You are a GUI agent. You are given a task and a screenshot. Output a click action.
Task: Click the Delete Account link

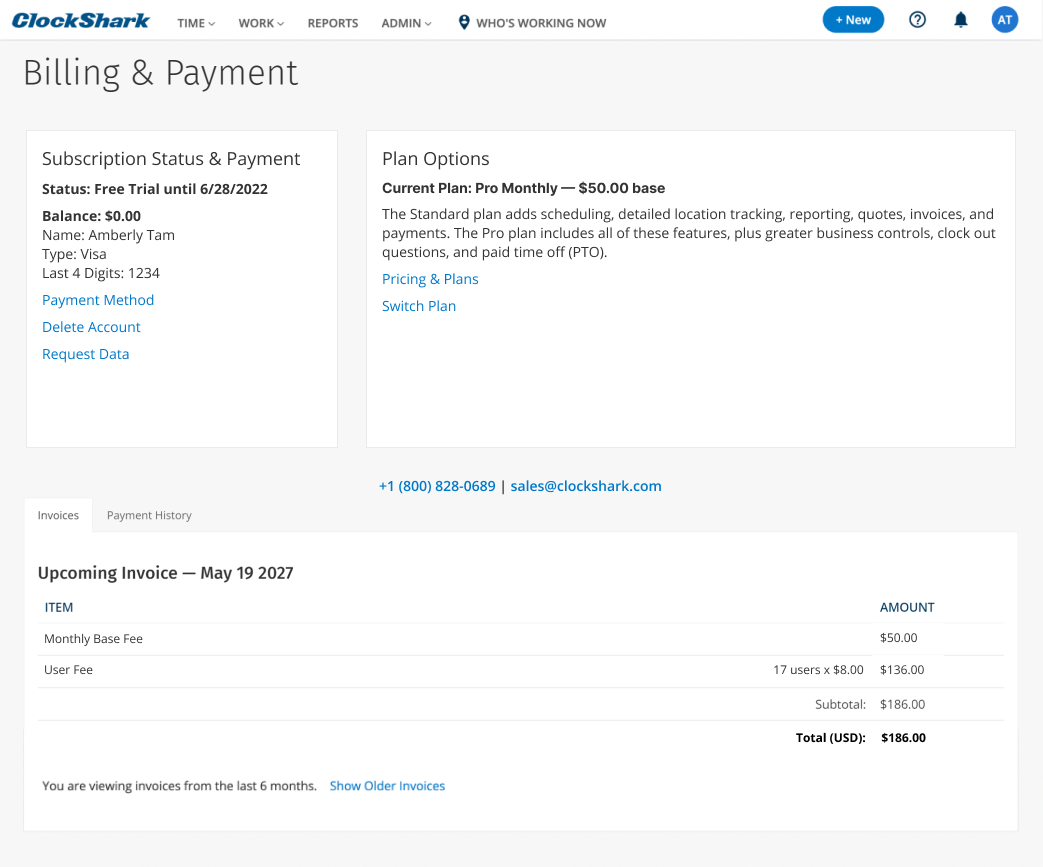coord(91,327)
